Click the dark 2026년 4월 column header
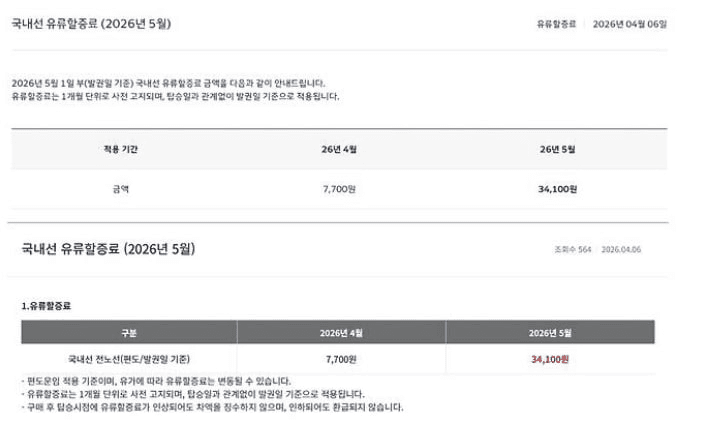This screenshot has height=428, width=718. [341, 333]
